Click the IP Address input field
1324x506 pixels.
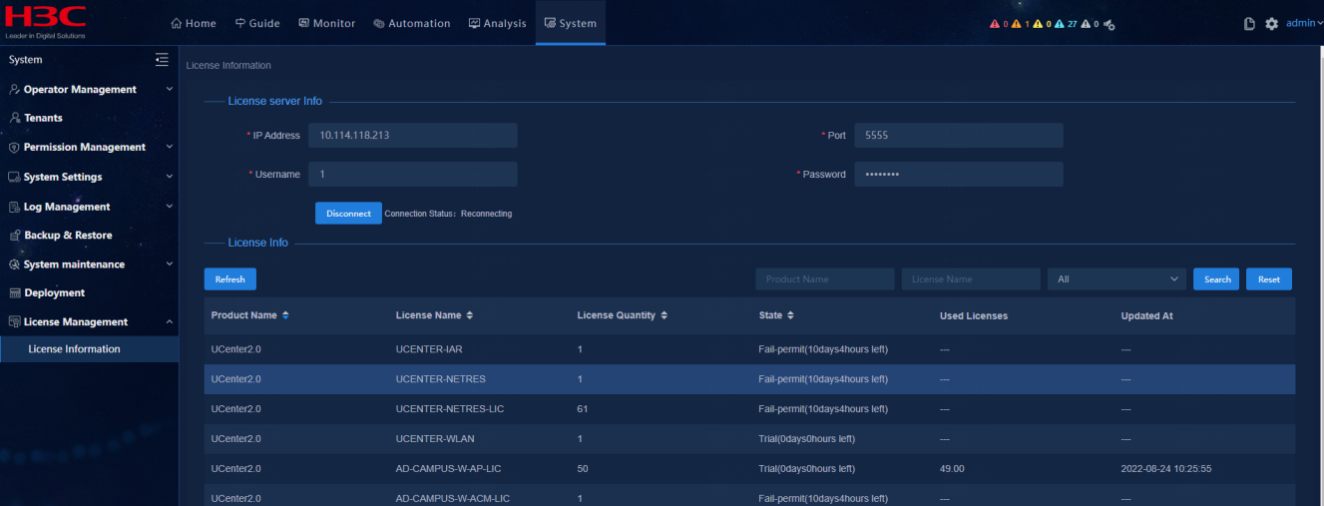(x=413, y=135)
